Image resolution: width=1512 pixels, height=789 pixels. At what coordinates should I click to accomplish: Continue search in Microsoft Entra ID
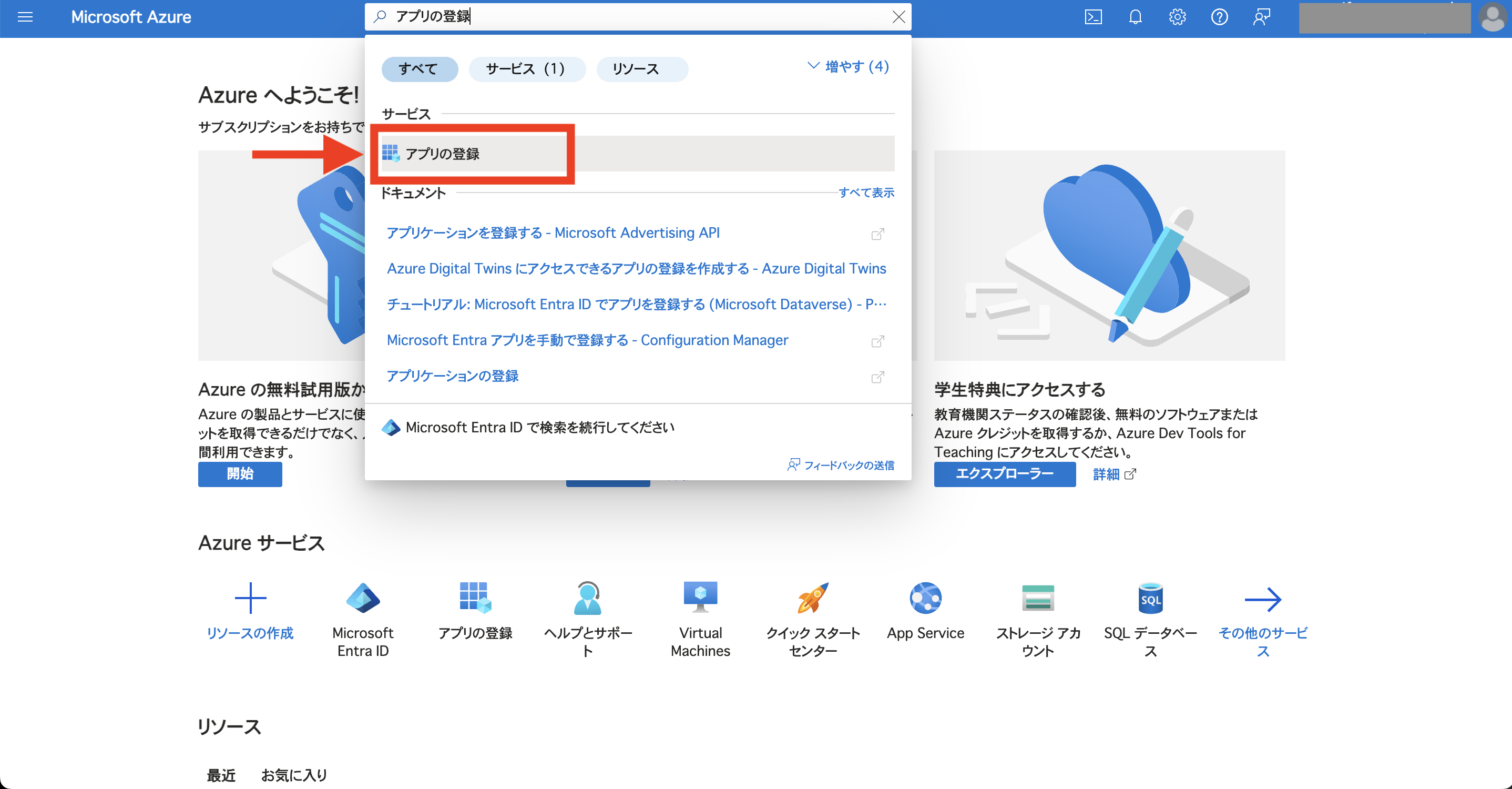pos(528,427)
